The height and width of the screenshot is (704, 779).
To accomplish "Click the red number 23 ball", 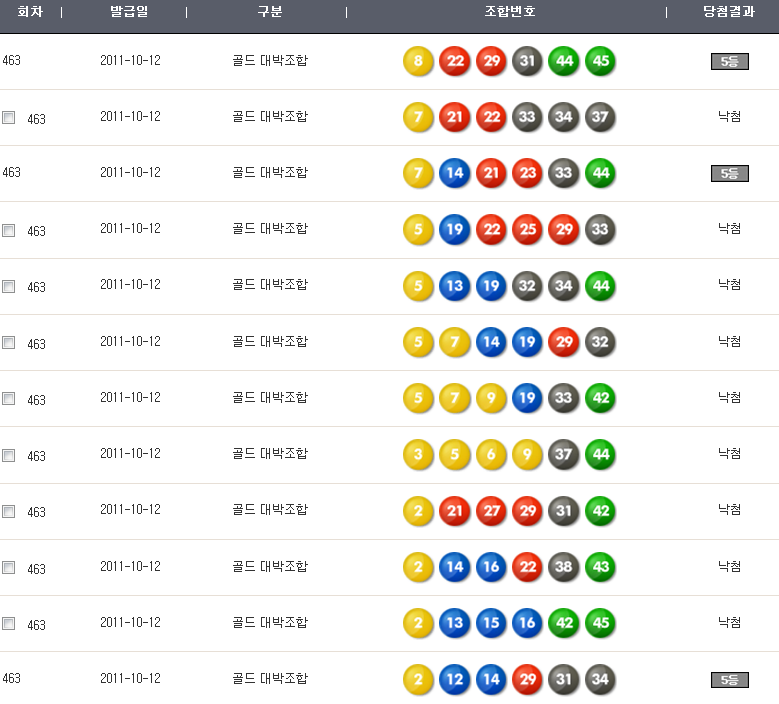I will [x=527, y=174].
